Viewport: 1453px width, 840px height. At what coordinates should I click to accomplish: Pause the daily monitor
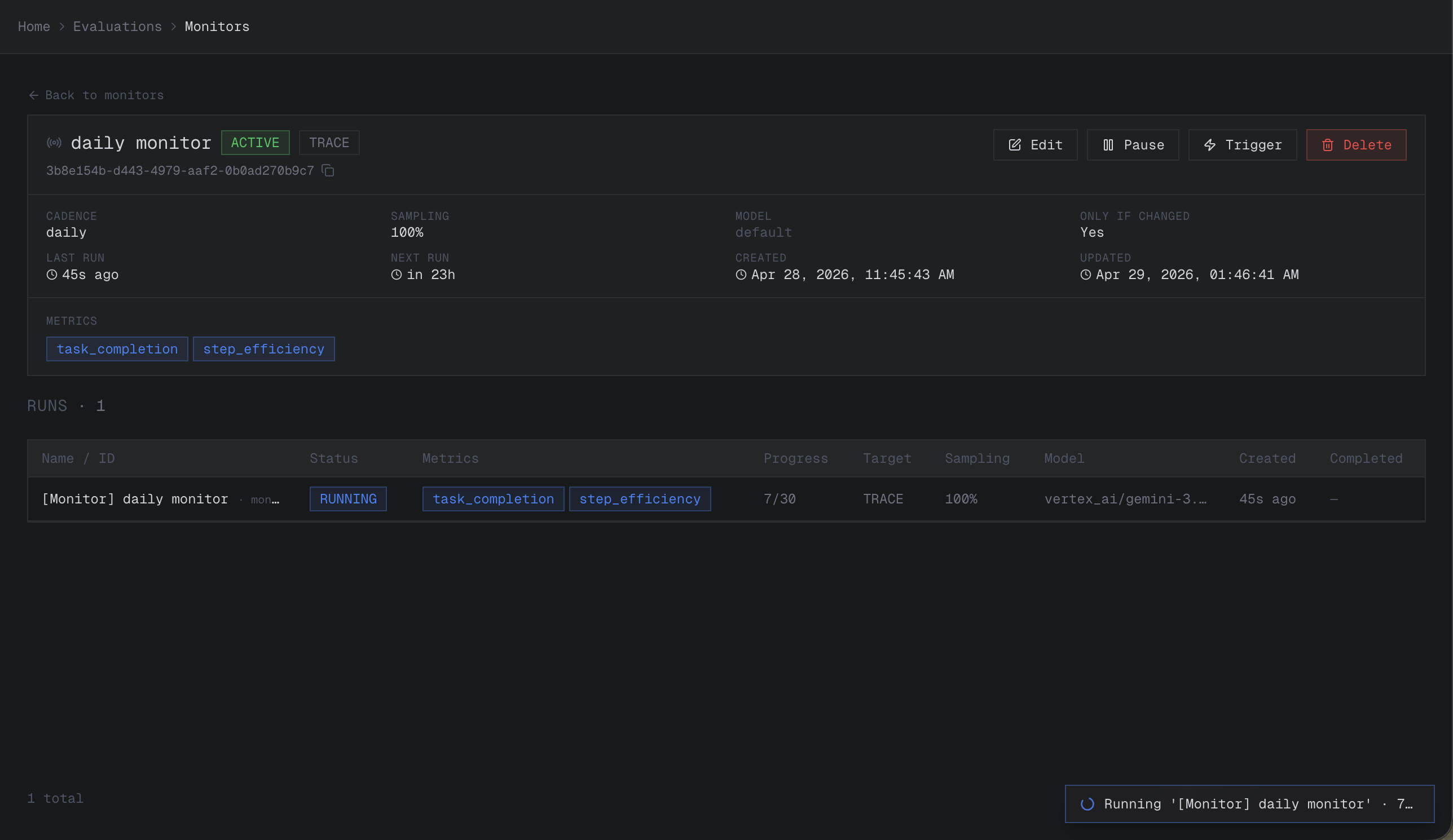(x=1133, y=145)
